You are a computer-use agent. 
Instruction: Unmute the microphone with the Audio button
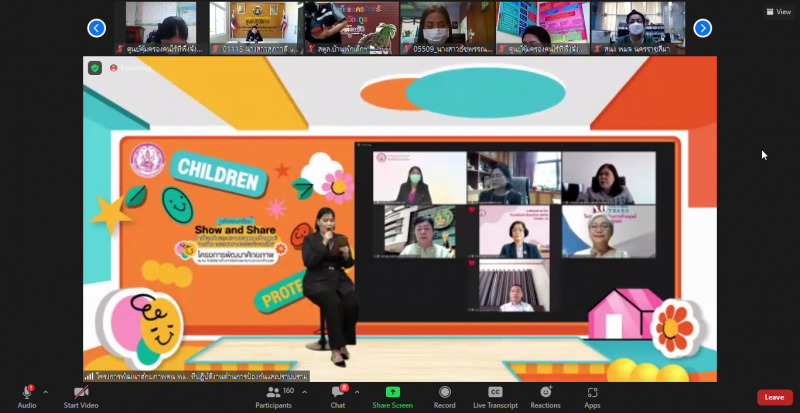pyautogui.click(x=27, y=397)
